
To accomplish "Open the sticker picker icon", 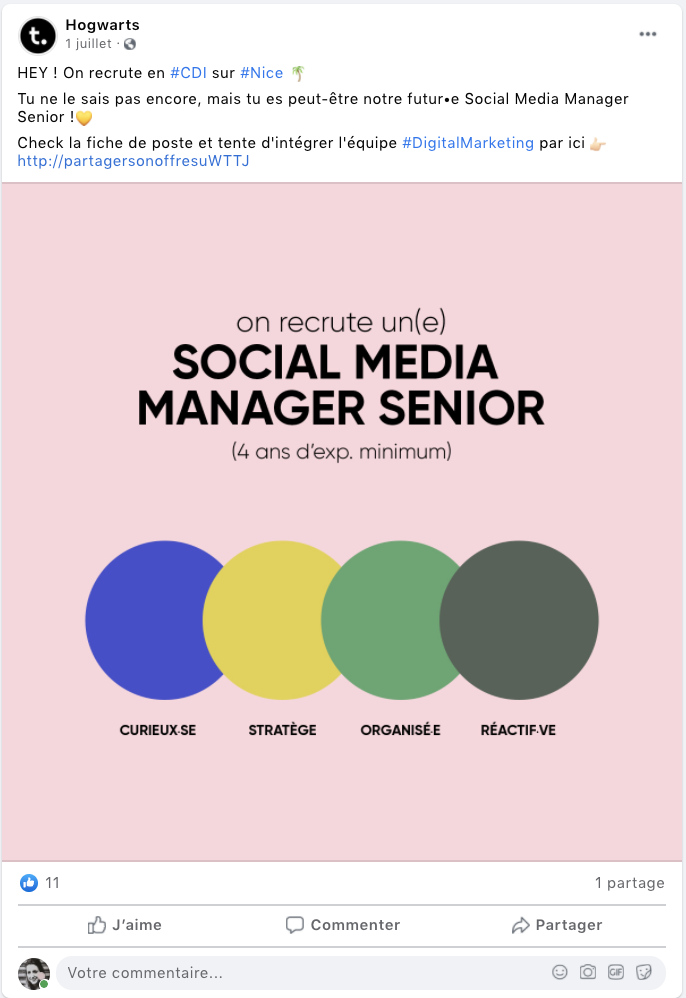I will pyautogui.click(x=644, y=972).
